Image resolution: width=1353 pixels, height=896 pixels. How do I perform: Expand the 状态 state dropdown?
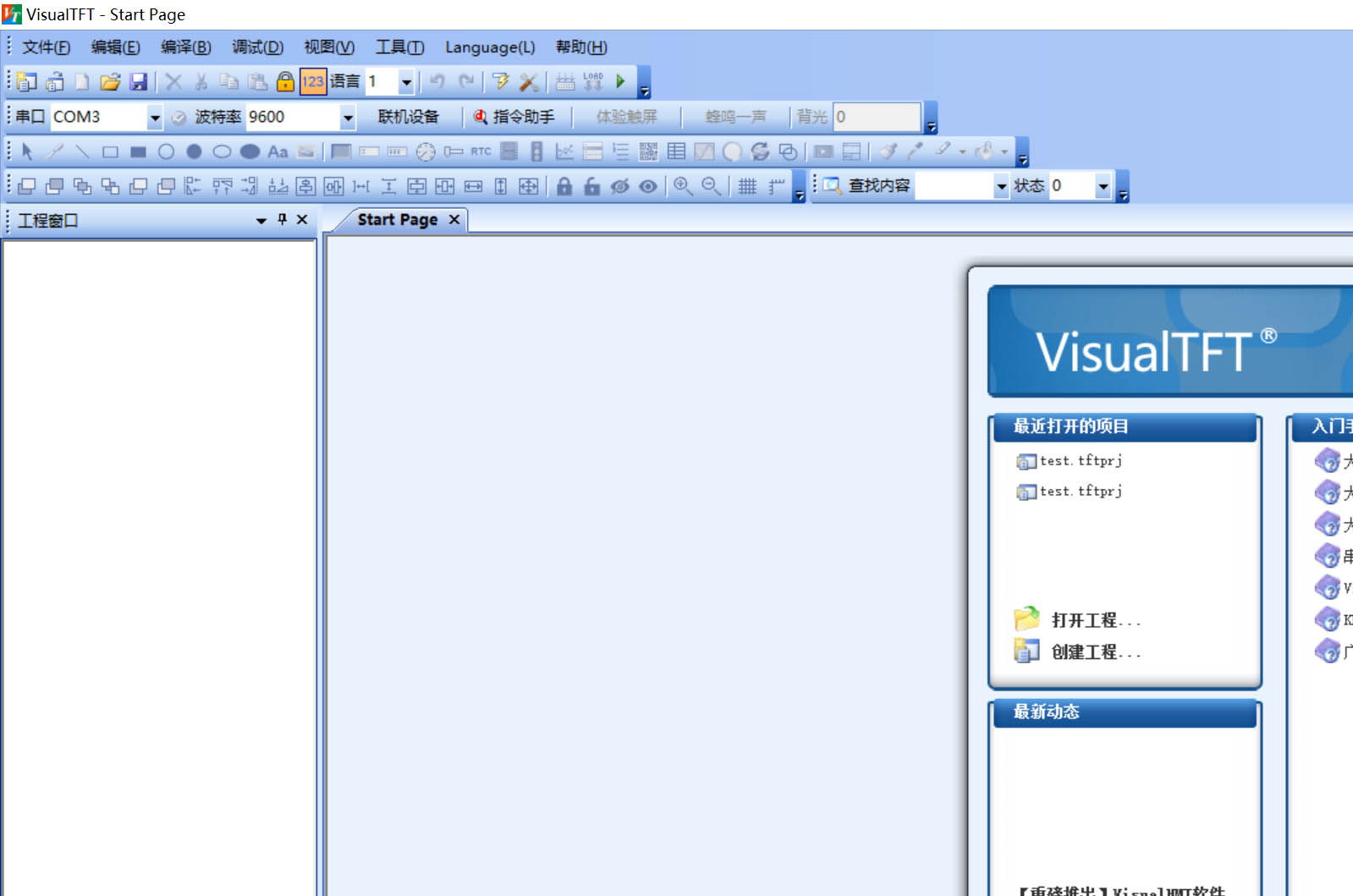pyautogui.click(x=1103, y=186)
